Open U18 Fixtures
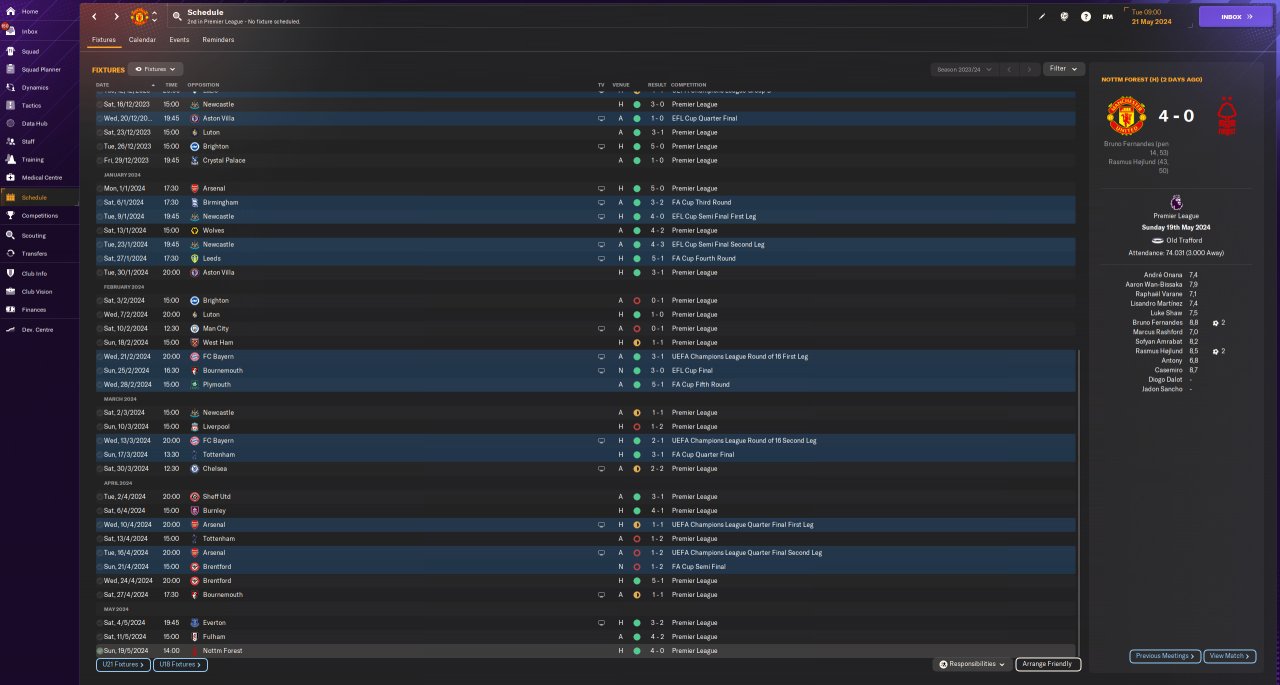Image resolution: width=1280 pixels, height=685 pixels. tap(180, 664)
